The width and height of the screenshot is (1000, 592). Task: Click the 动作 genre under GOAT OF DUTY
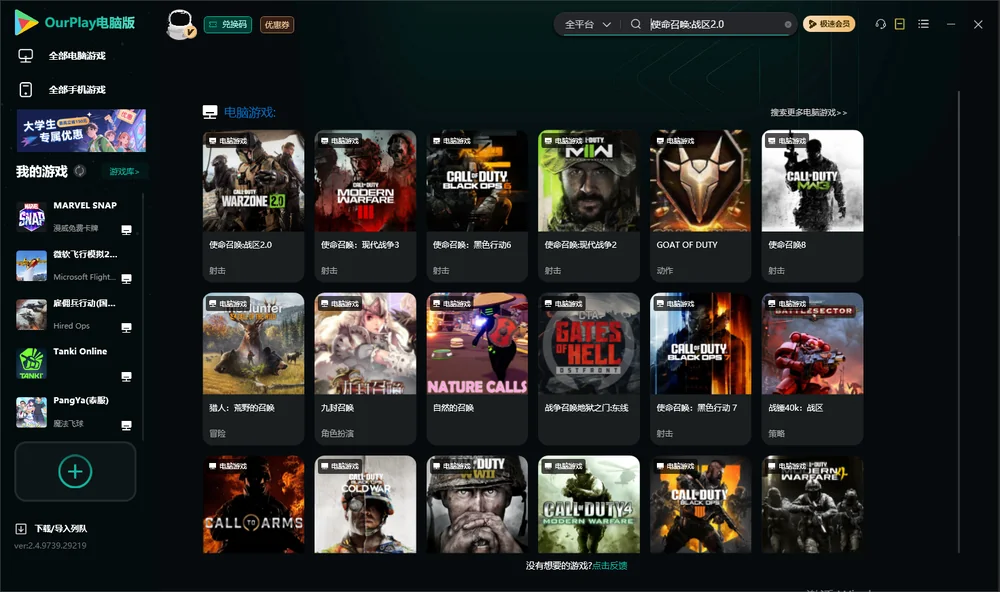click(x=665, y=270)
